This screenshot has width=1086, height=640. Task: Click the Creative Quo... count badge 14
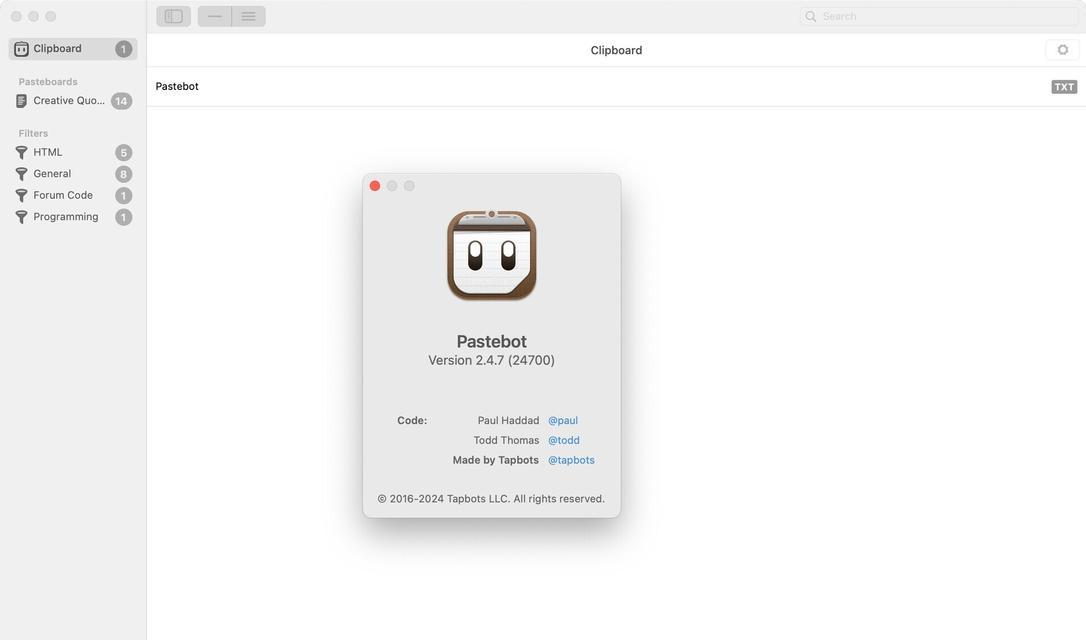click(121, 101)
